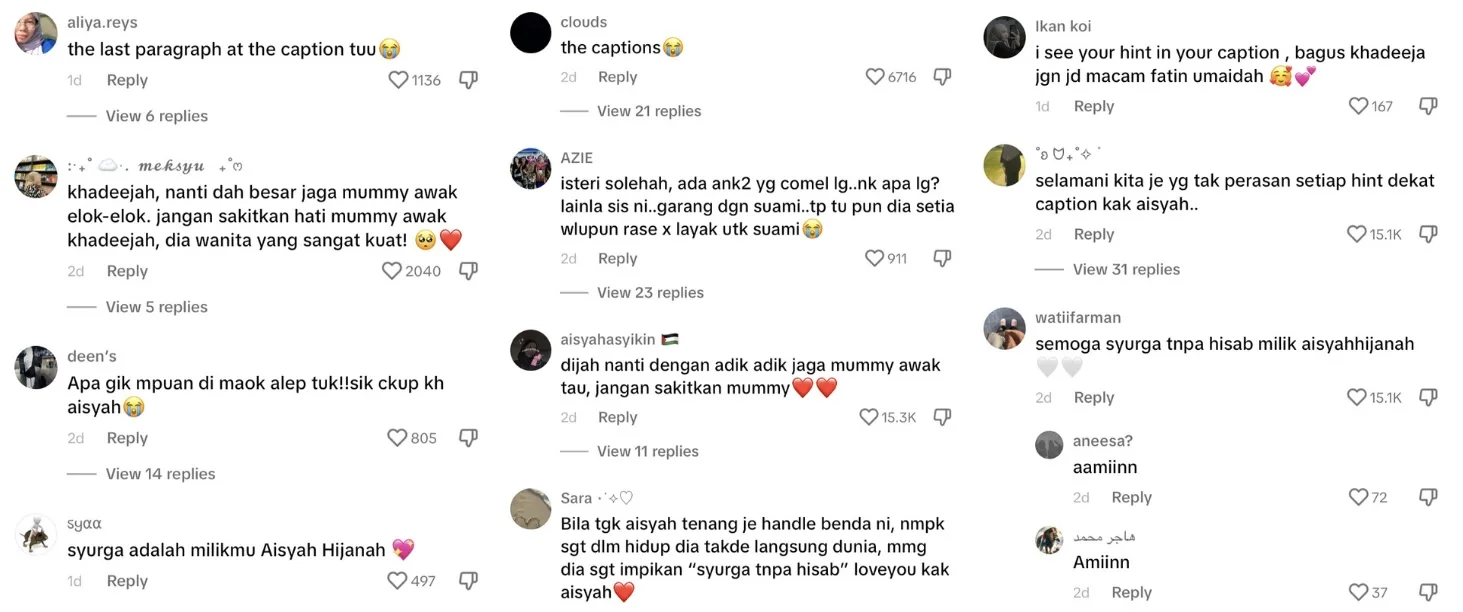Open aliya.reys profile avatar
Screen dimensions: 1463x612
coord(36,33)
